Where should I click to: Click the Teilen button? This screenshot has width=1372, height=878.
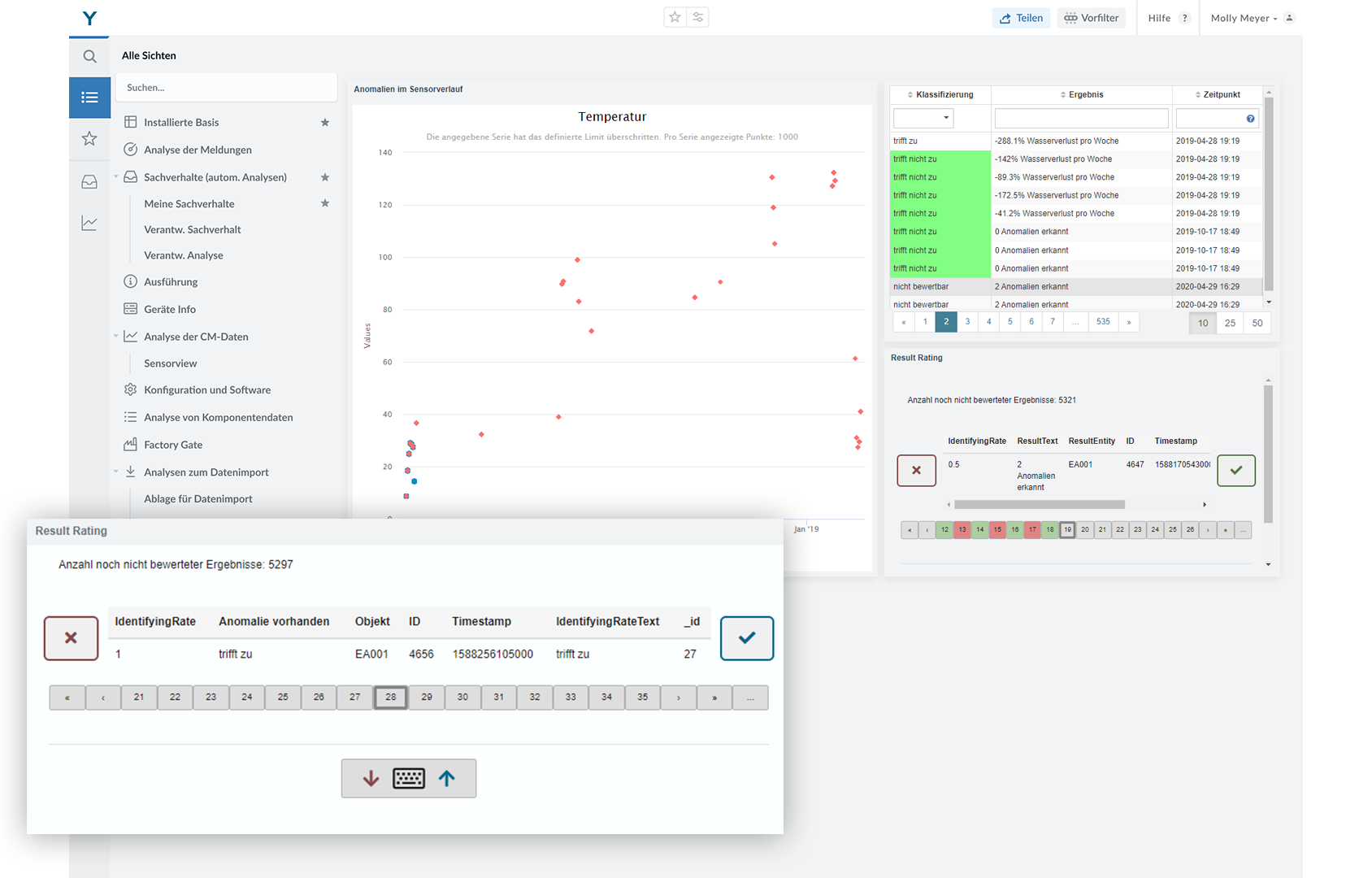click(1021, 18)
